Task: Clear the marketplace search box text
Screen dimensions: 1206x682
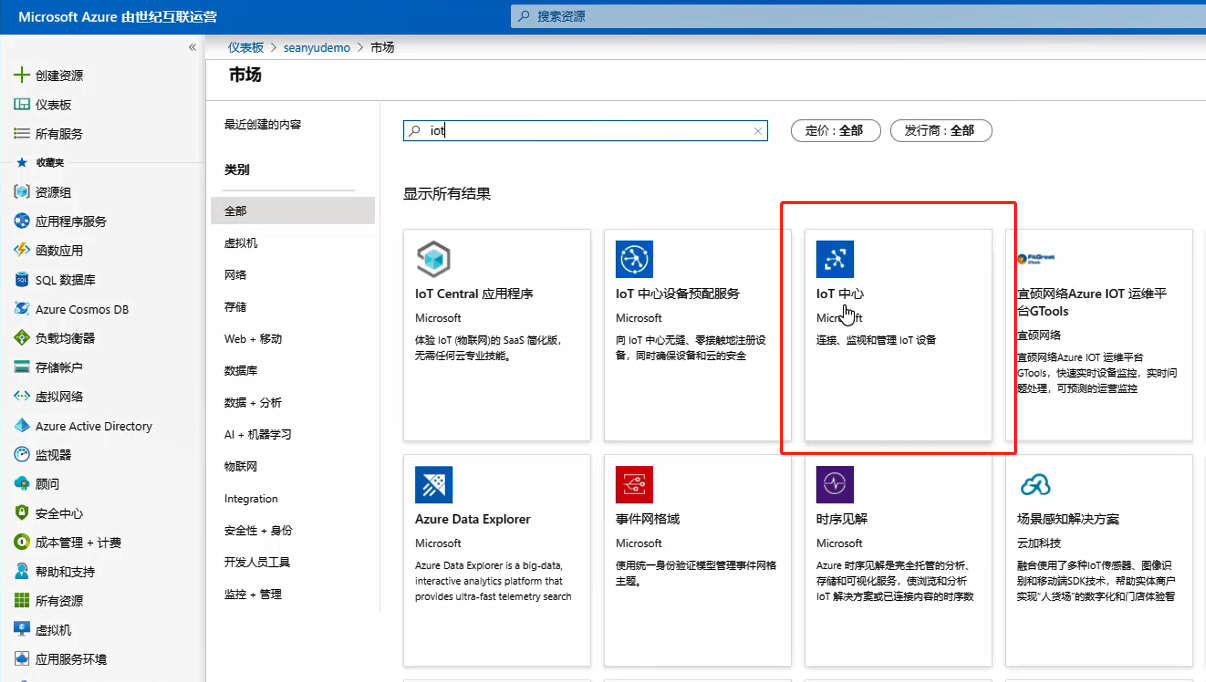Action: (758, 131)
